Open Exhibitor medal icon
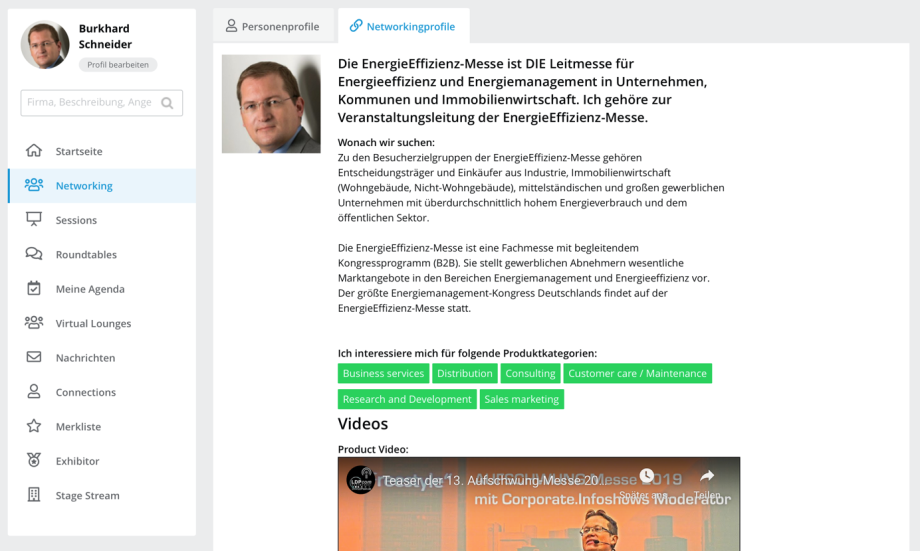 pos(34,460)
